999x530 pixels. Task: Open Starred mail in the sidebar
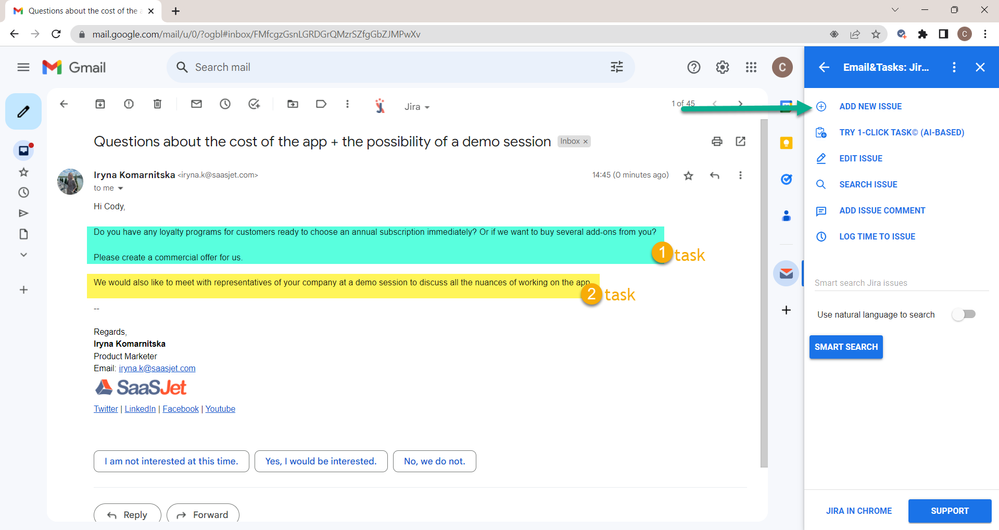(x=24, y=172)
